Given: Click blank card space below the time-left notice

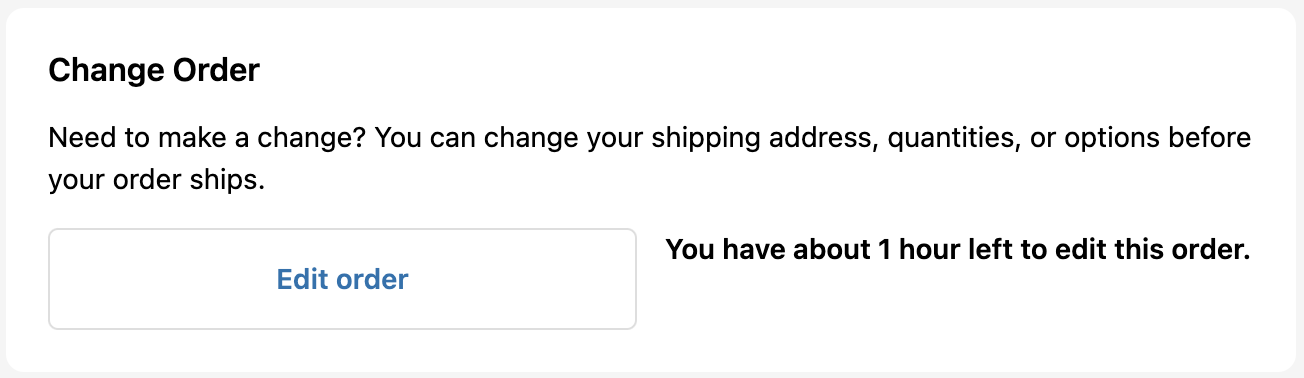Looking at the screenshot, I should pyautogui.click(x=958, y=310).
